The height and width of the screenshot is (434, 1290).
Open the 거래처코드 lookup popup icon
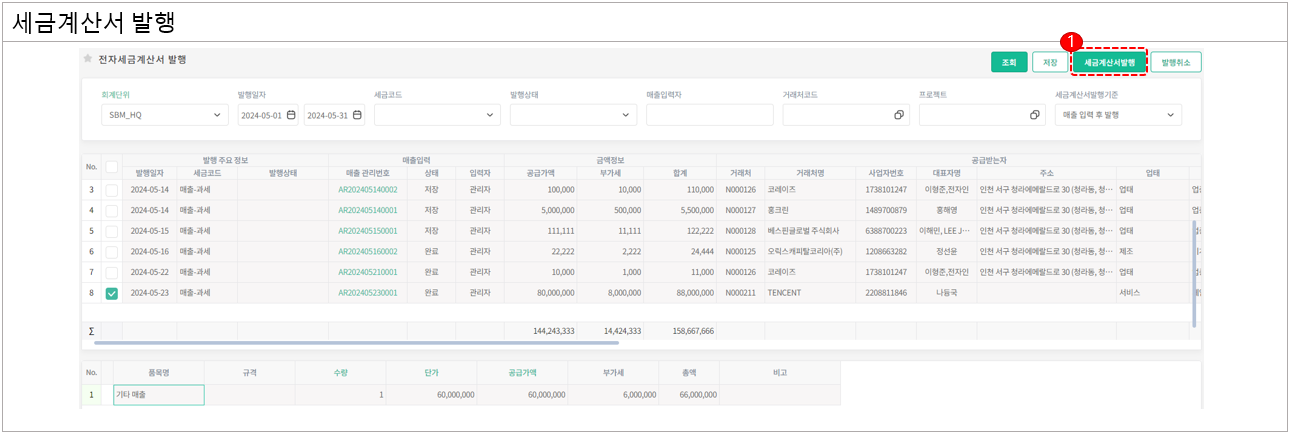pyautogui.click(x=899, y=115)
